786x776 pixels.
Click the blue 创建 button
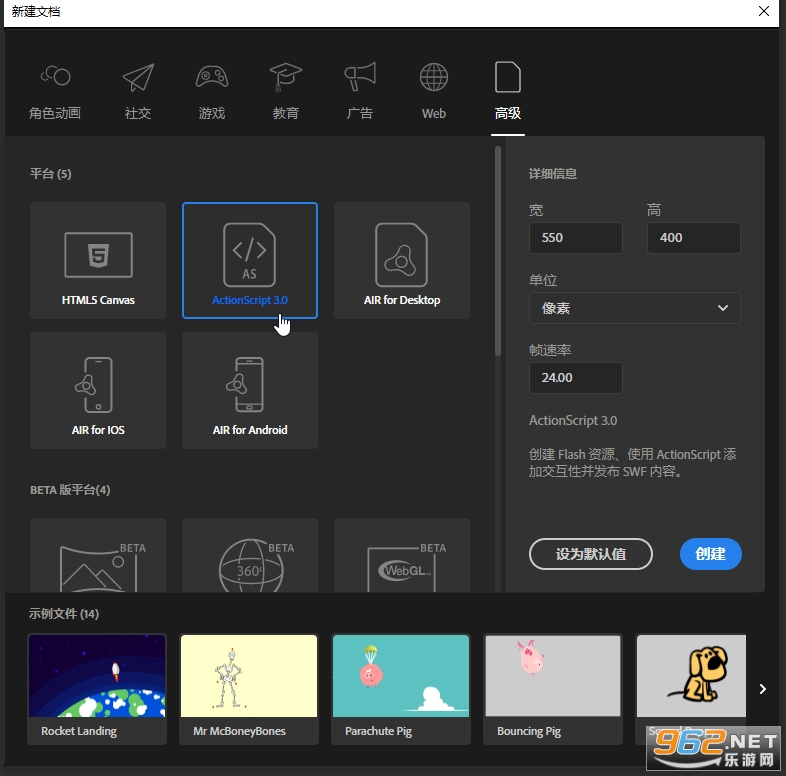pos(710,554)
